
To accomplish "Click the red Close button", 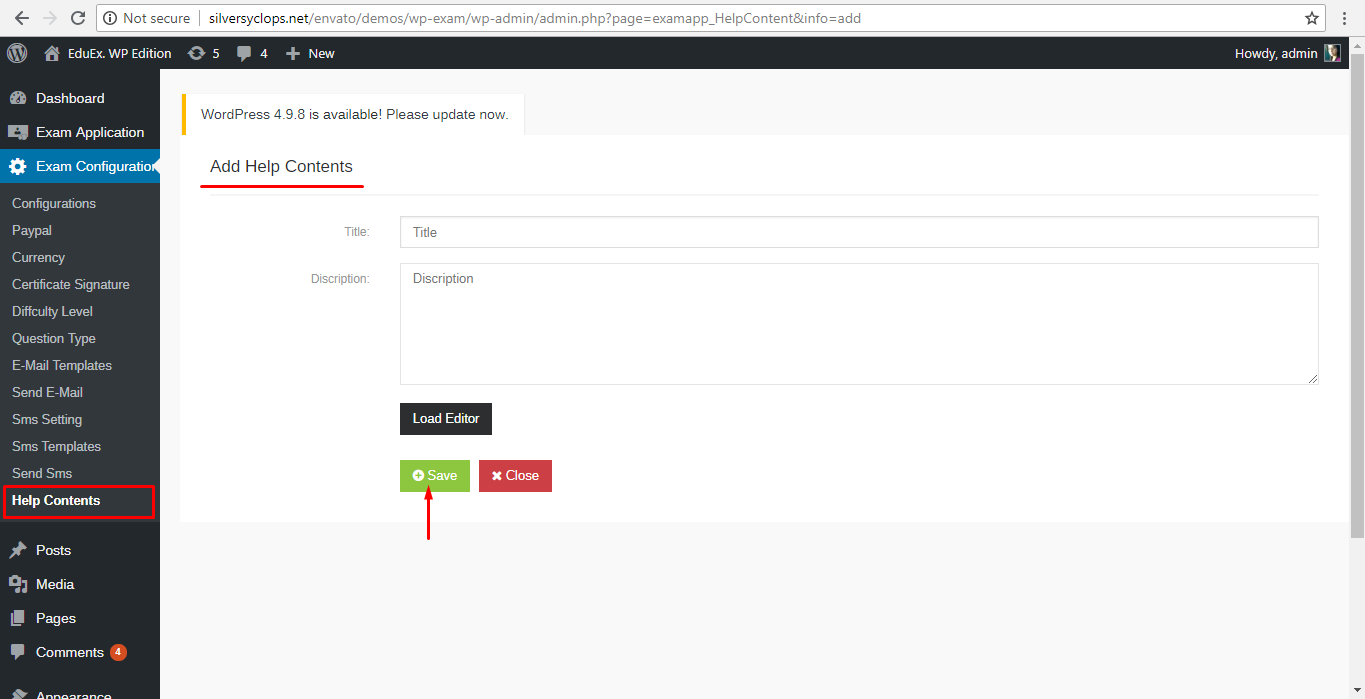I will (x=515, y=476).
